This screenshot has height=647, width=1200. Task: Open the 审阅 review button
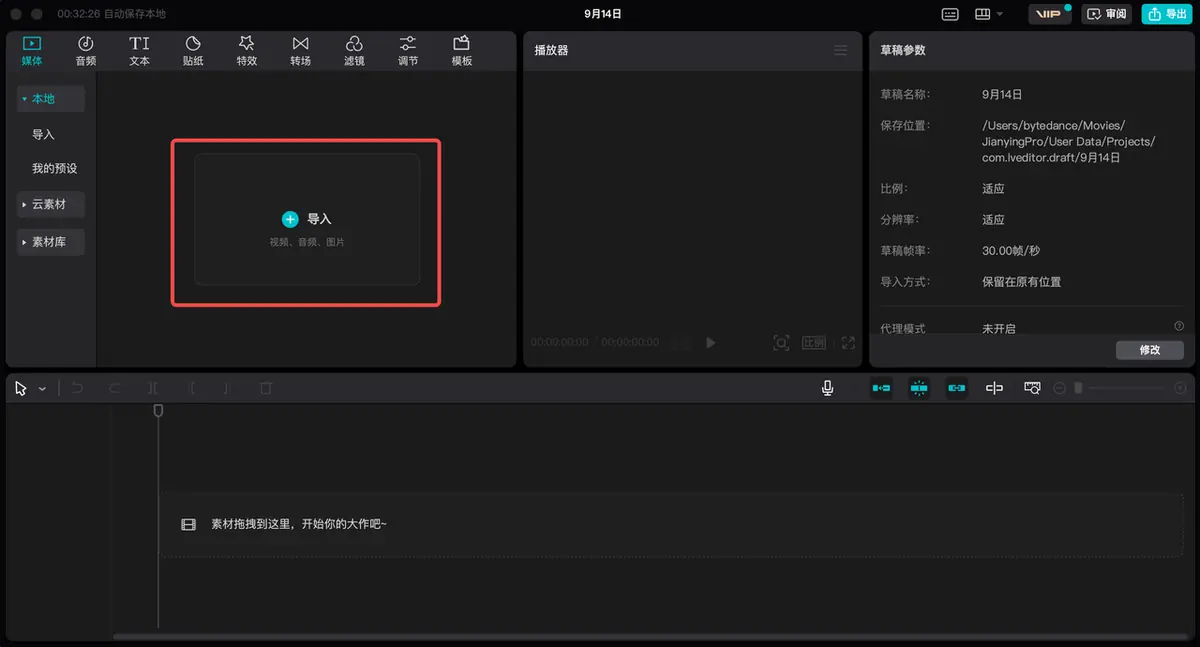(1107, 14)
